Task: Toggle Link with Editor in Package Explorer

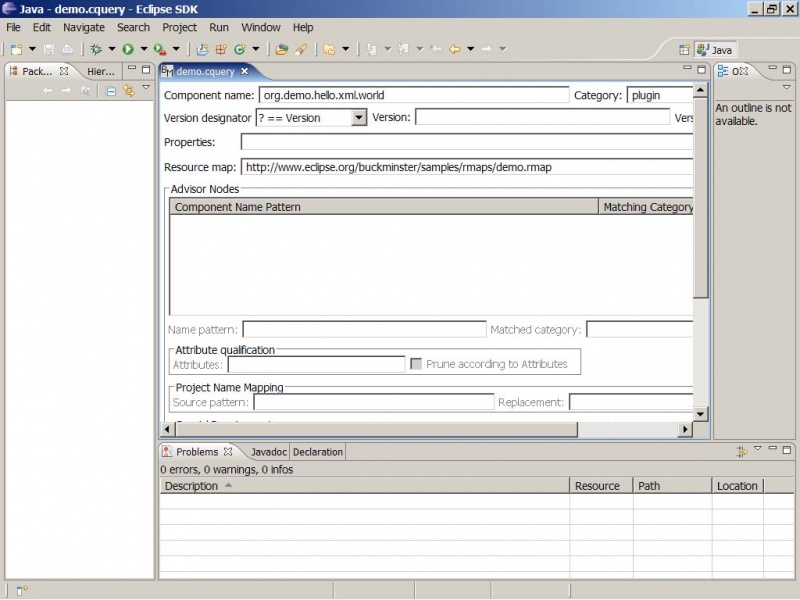Action: click(129, 91)
